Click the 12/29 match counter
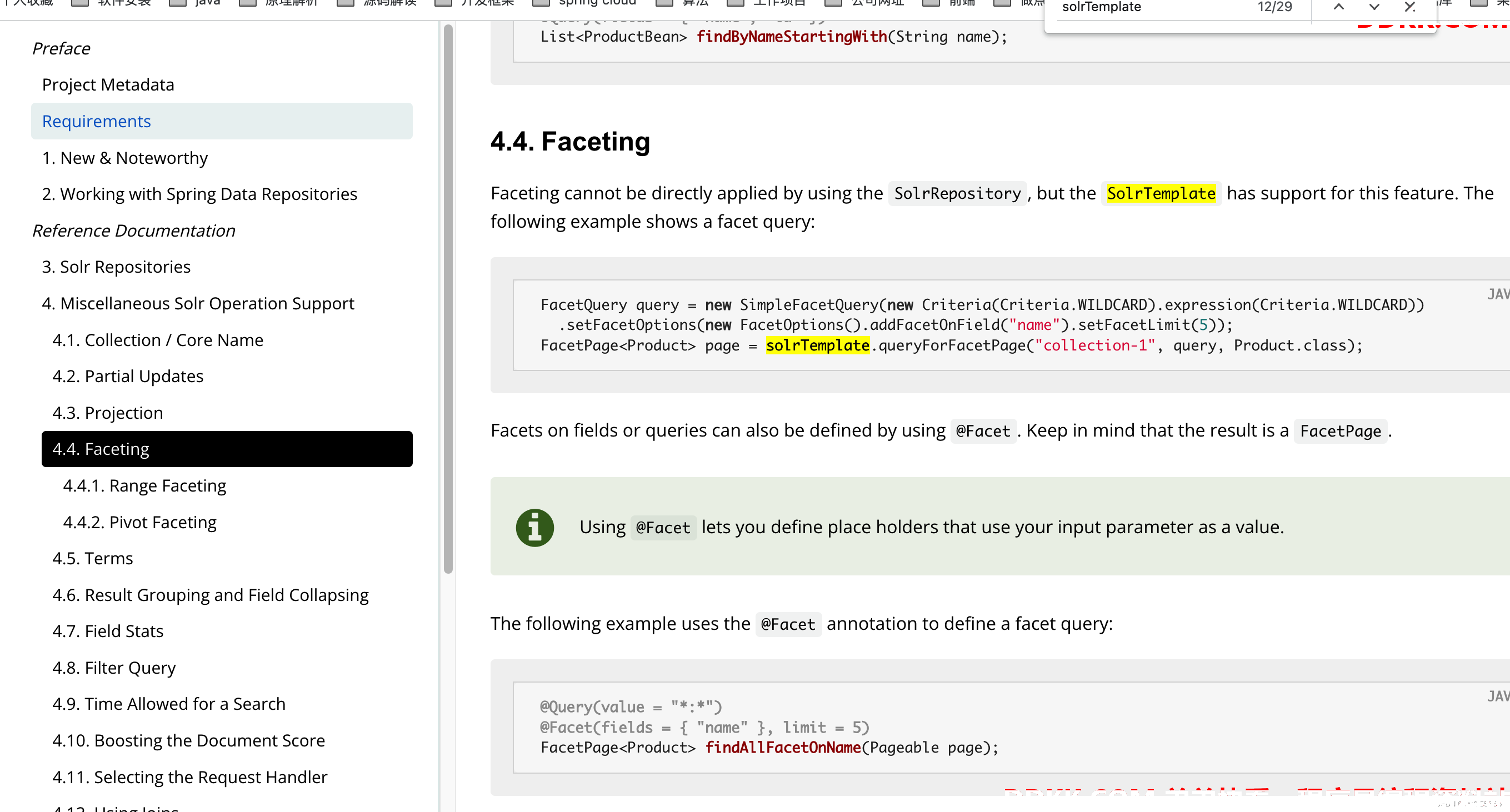 (1274, 7)
